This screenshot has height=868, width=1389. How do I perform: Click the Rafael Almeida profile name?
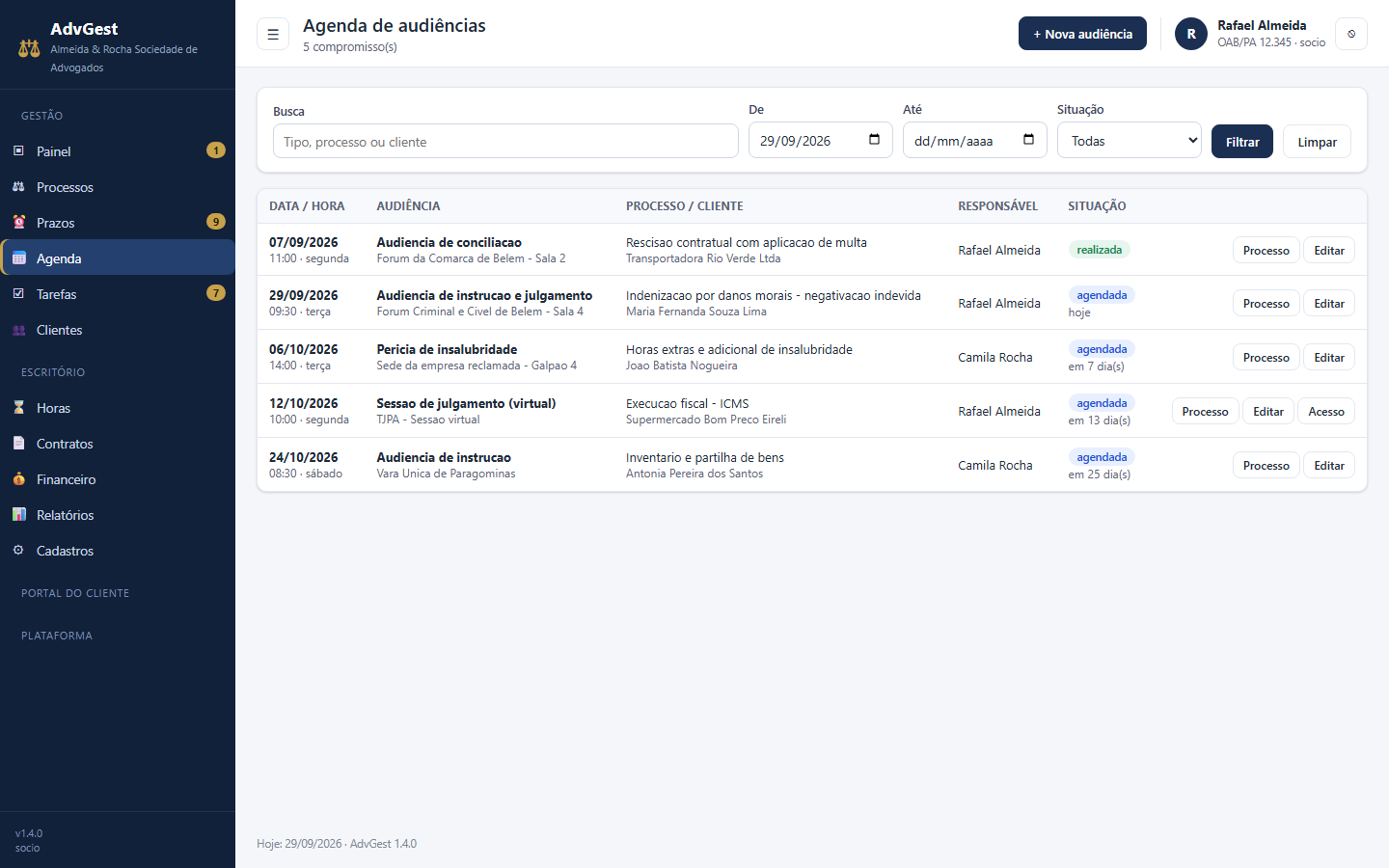(1262, 25)
